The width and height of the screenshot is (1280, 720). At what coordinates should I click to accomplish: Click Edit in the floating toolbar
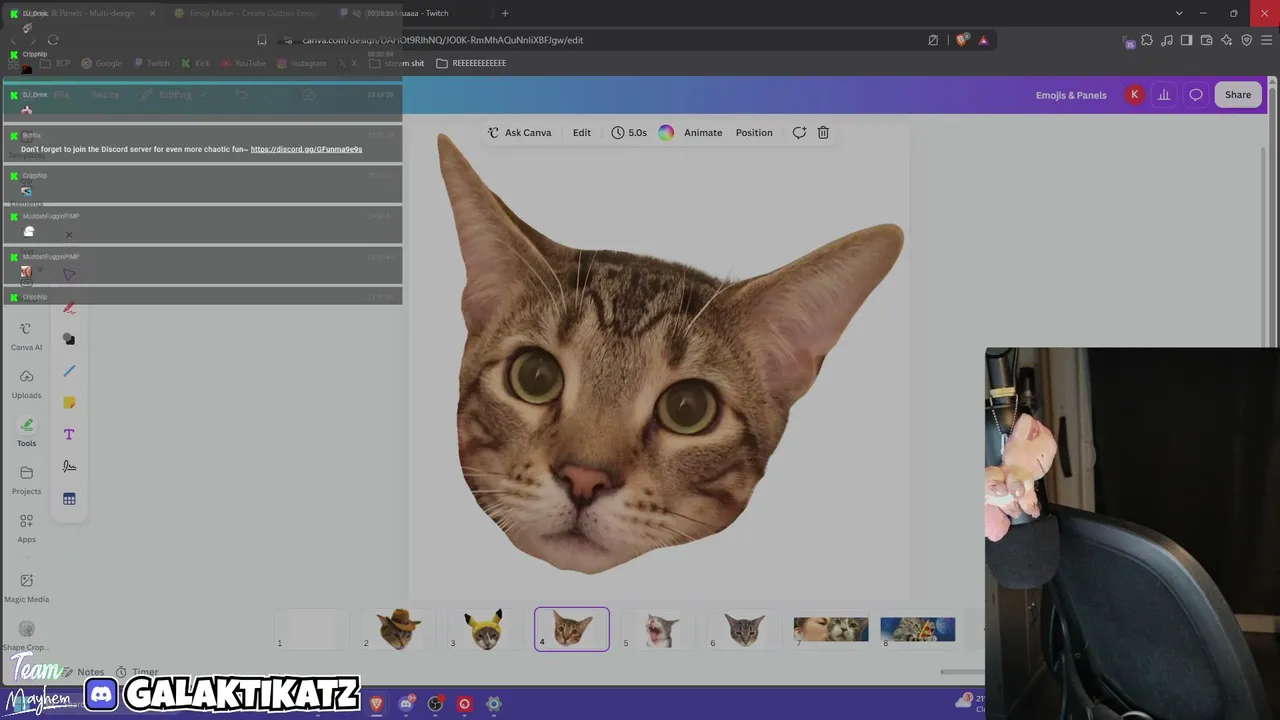tap(582, 132)
